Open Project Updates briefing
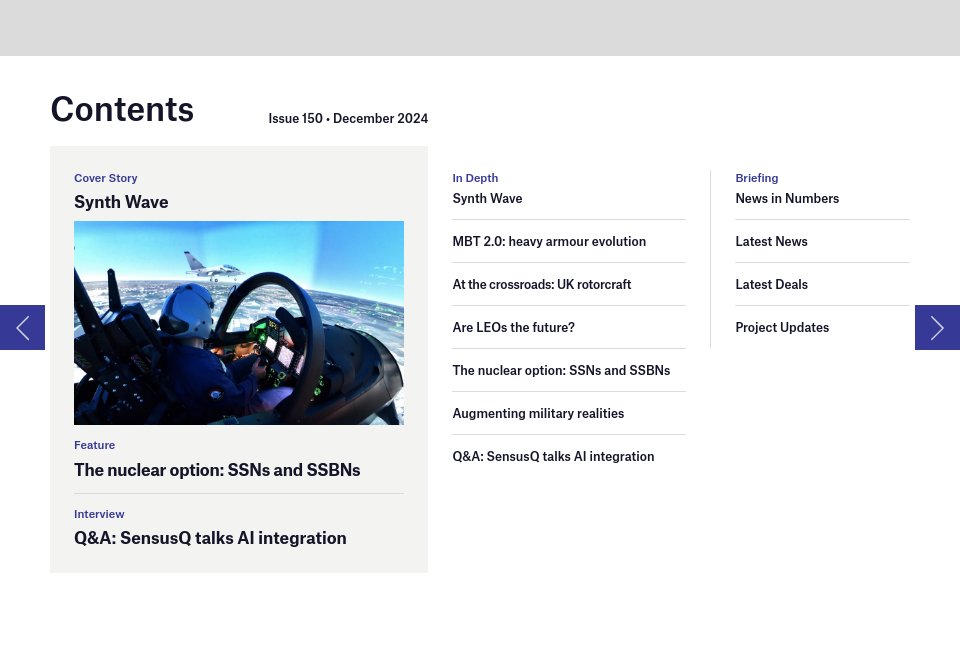The image size is (960, 655). point(782,327)
